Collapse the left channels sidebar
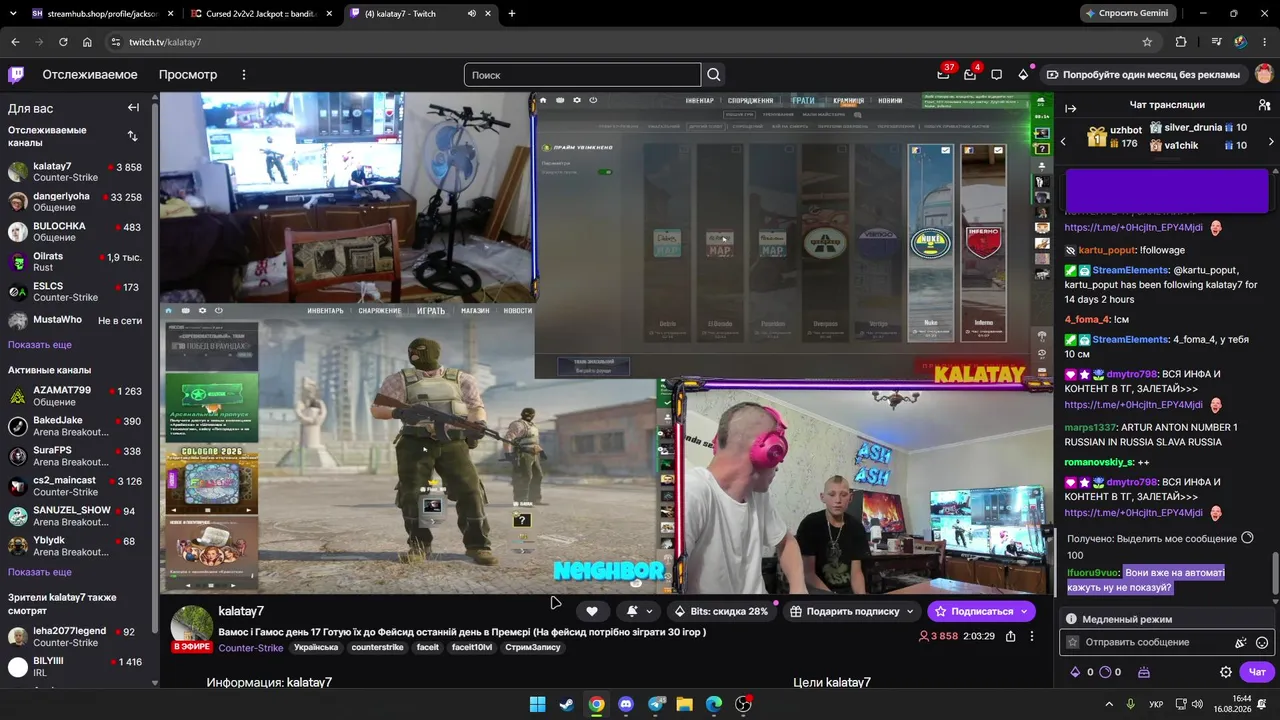Image resolution: width=1280 pixels, height=720 pixels. (x=133, y=108)
